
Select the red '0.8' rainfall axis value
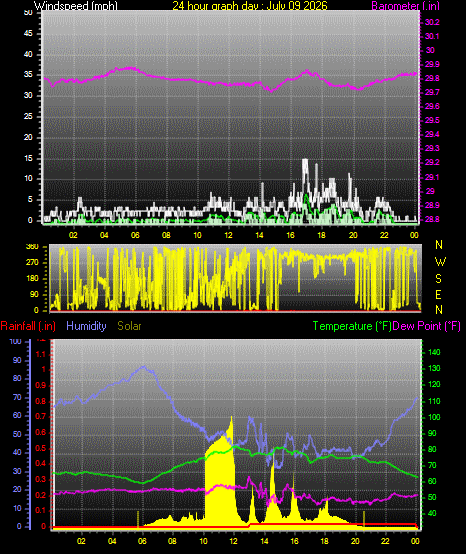coord(41,402)
